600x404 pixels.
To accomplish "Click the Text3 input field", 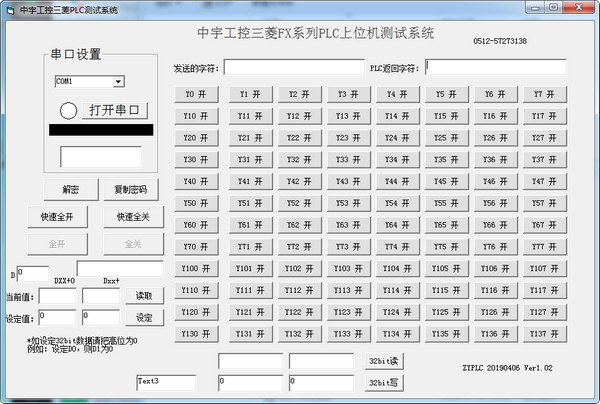I will [x=166, y=383].
